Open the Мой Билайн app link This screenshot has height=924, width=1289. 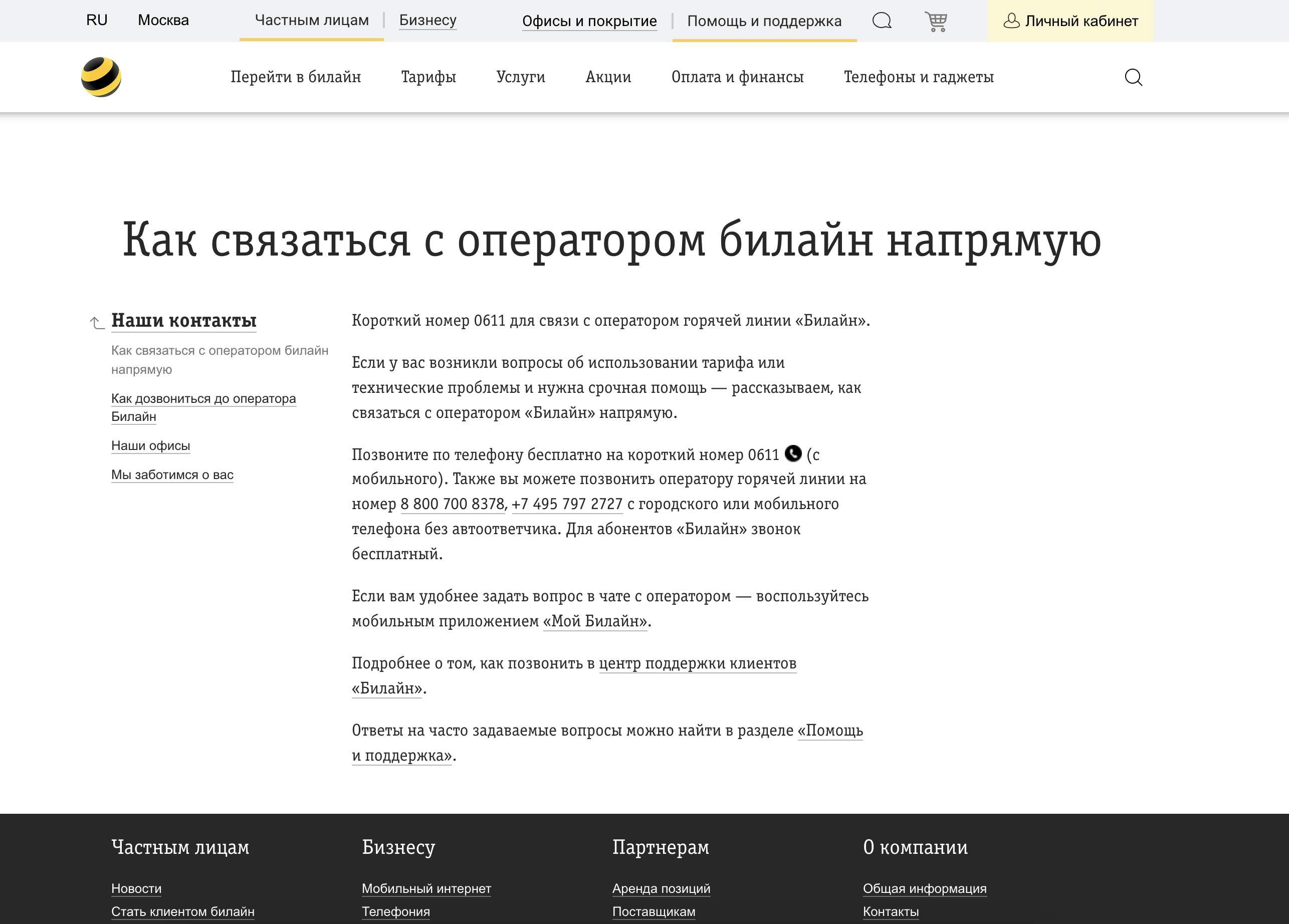pyautogui.click(x=594, y=621)
